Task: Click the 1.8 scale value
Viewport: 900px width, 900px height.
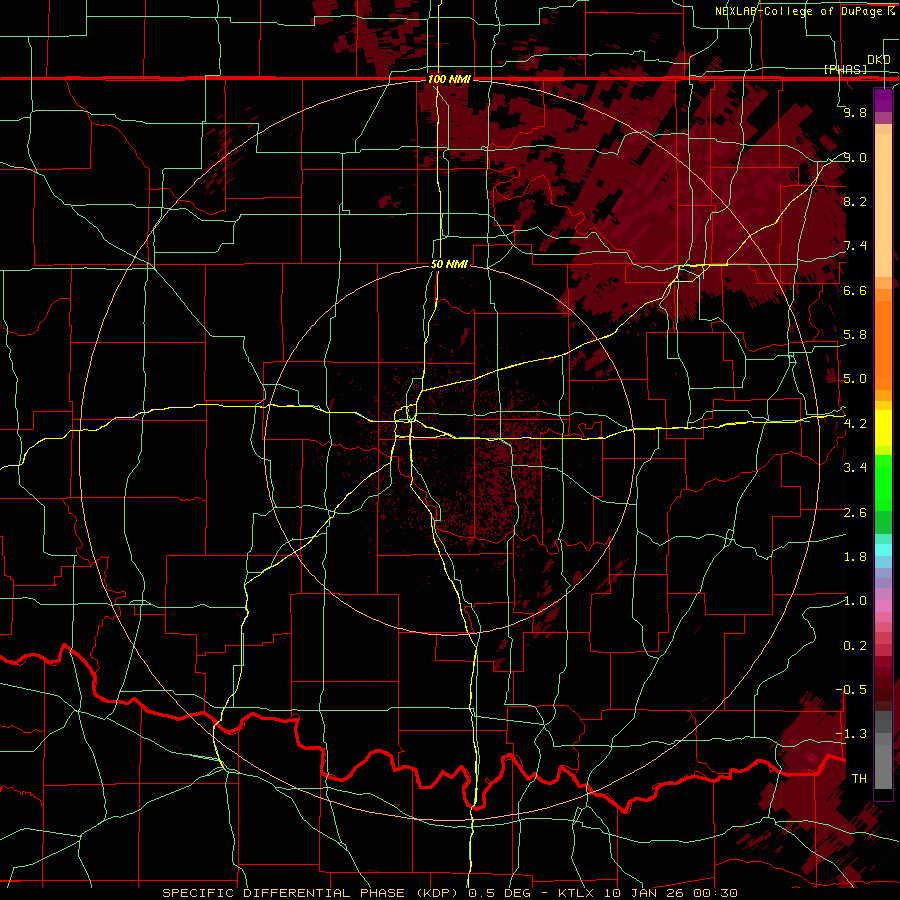Action: tap(855, 556)
